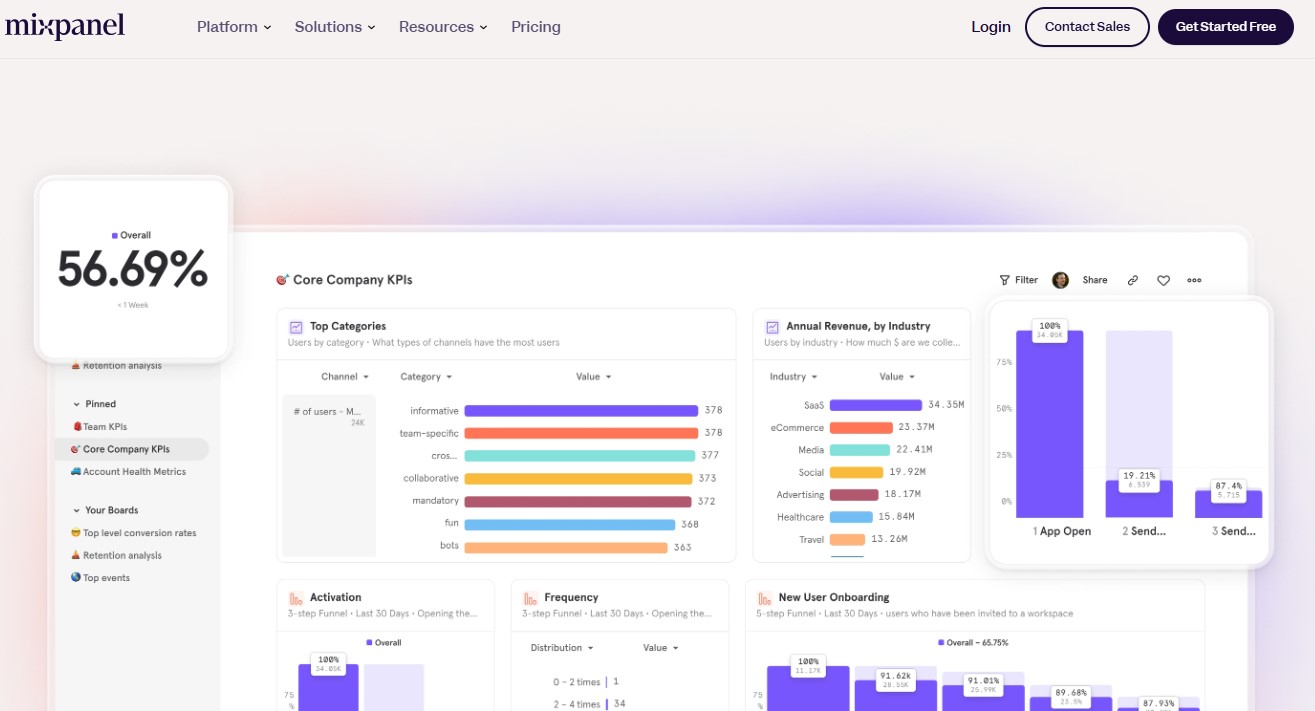1315x711 pixels.
Task: Open the Category column dropdown
Action: [x=426, y=377]
